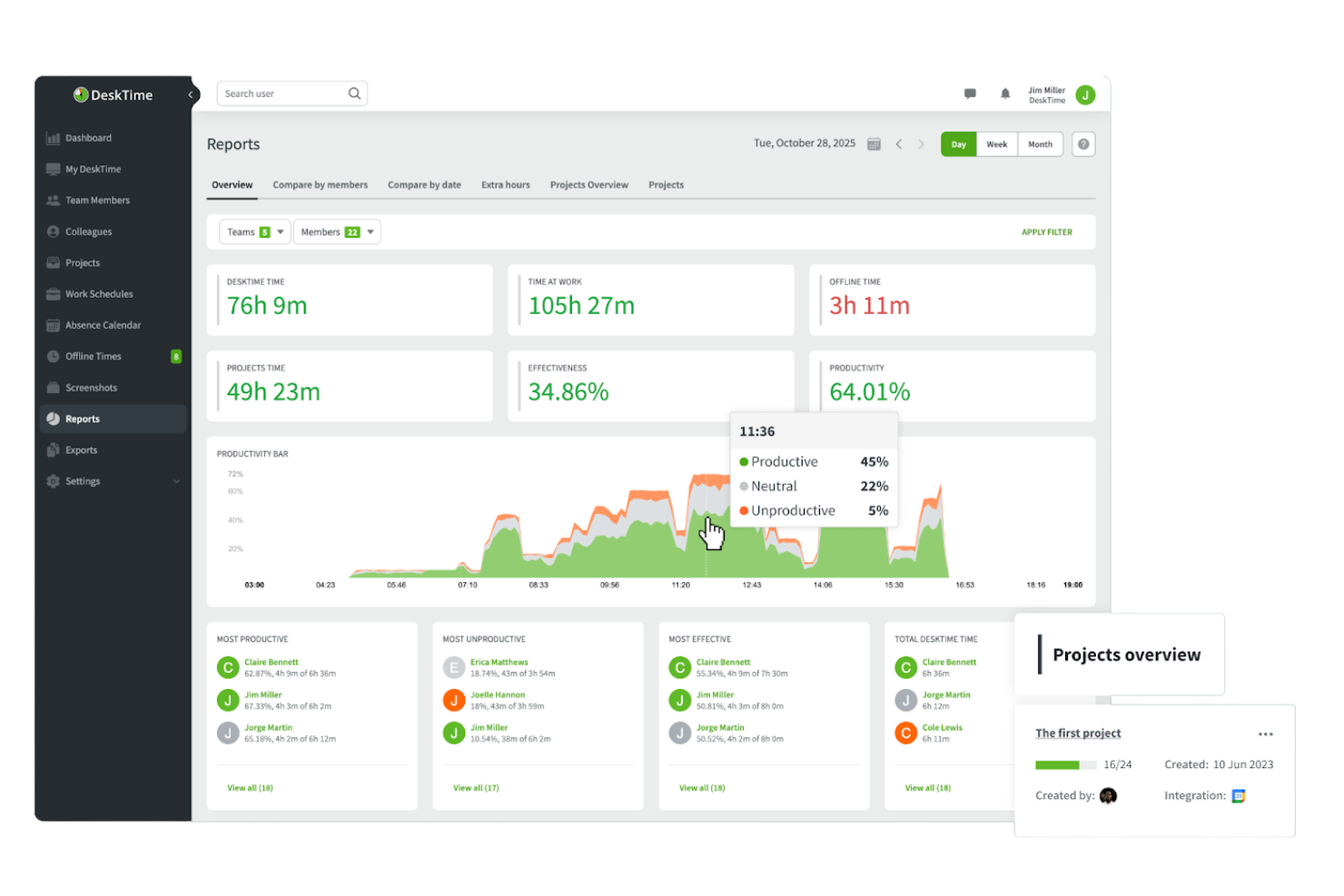Click The first project progress bar
Screen dimensions: 1344x896
[x=1064, y=764]
